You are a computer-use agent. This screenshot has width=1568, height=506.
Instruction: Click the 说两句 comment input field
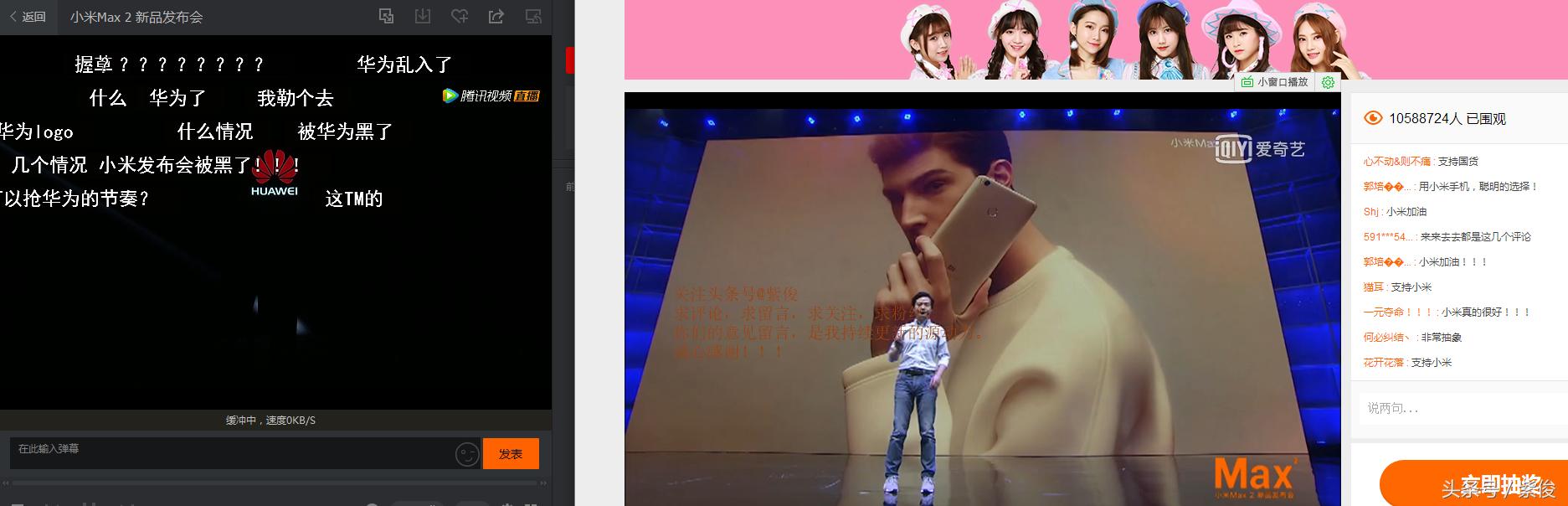1458,408
